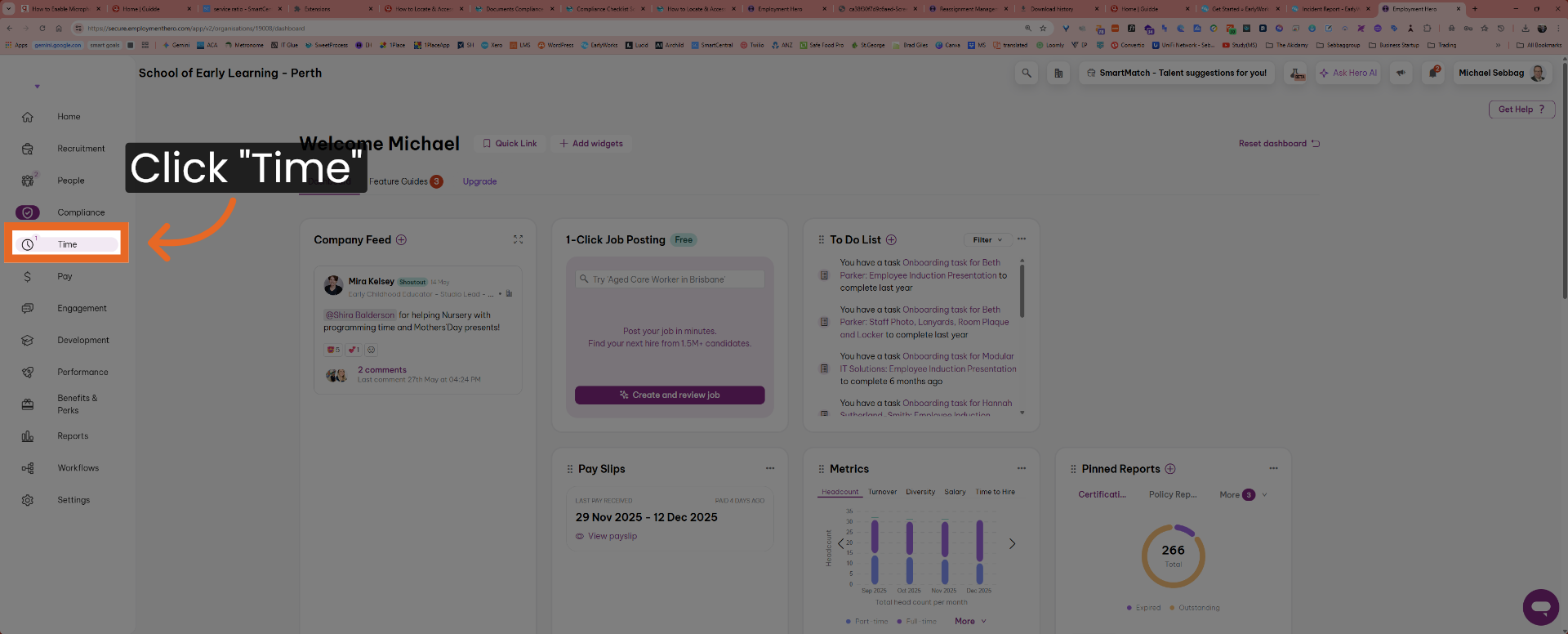Expand More under the Metrics chart
Viewport: 1568px width, 634px height.
click(970, 621)
